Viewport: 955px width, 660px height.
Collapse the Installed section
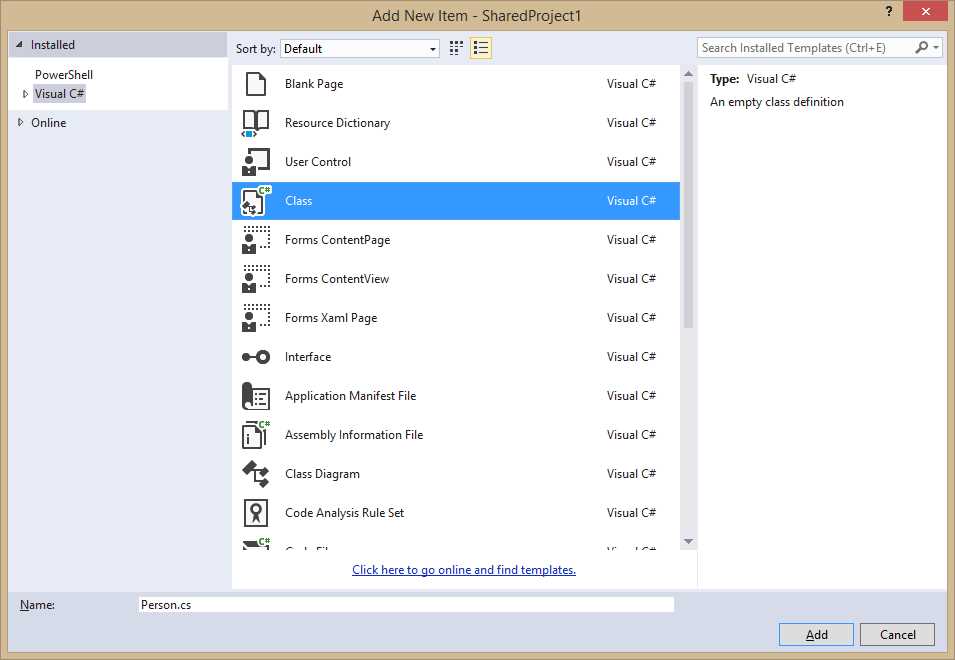[19, 44]
